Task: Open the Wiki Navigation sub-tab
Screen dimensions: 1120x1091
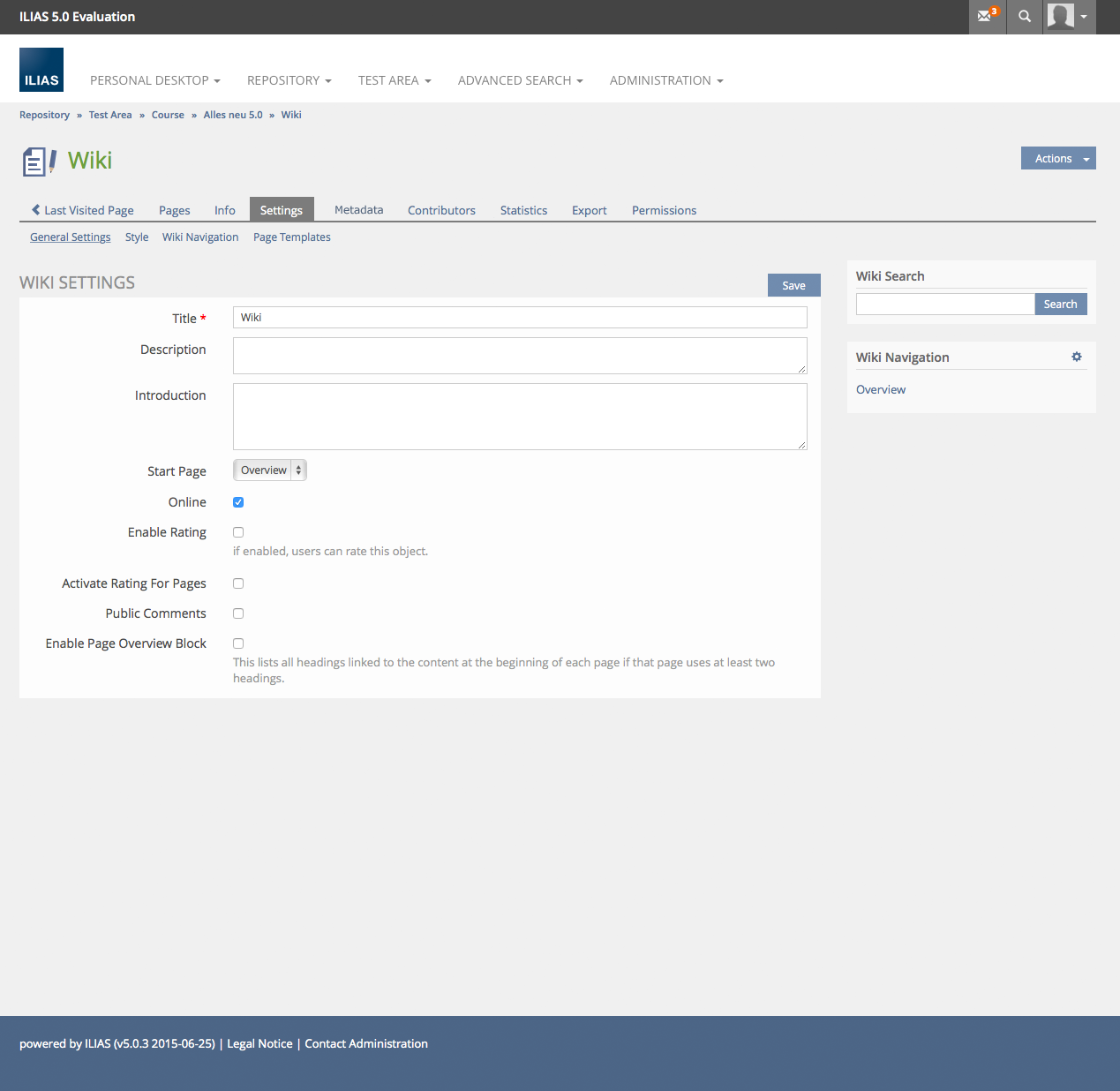Action: [x=200, y=237]
